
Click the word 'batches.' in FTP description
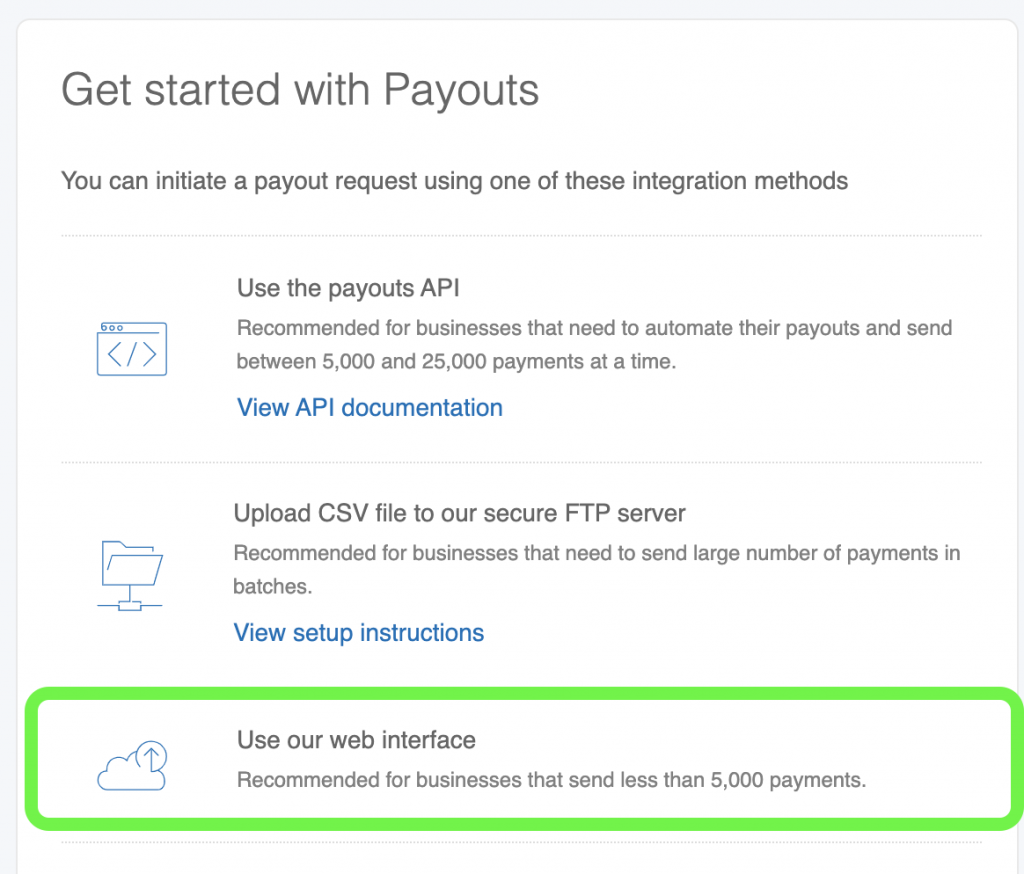coord(272,586)
